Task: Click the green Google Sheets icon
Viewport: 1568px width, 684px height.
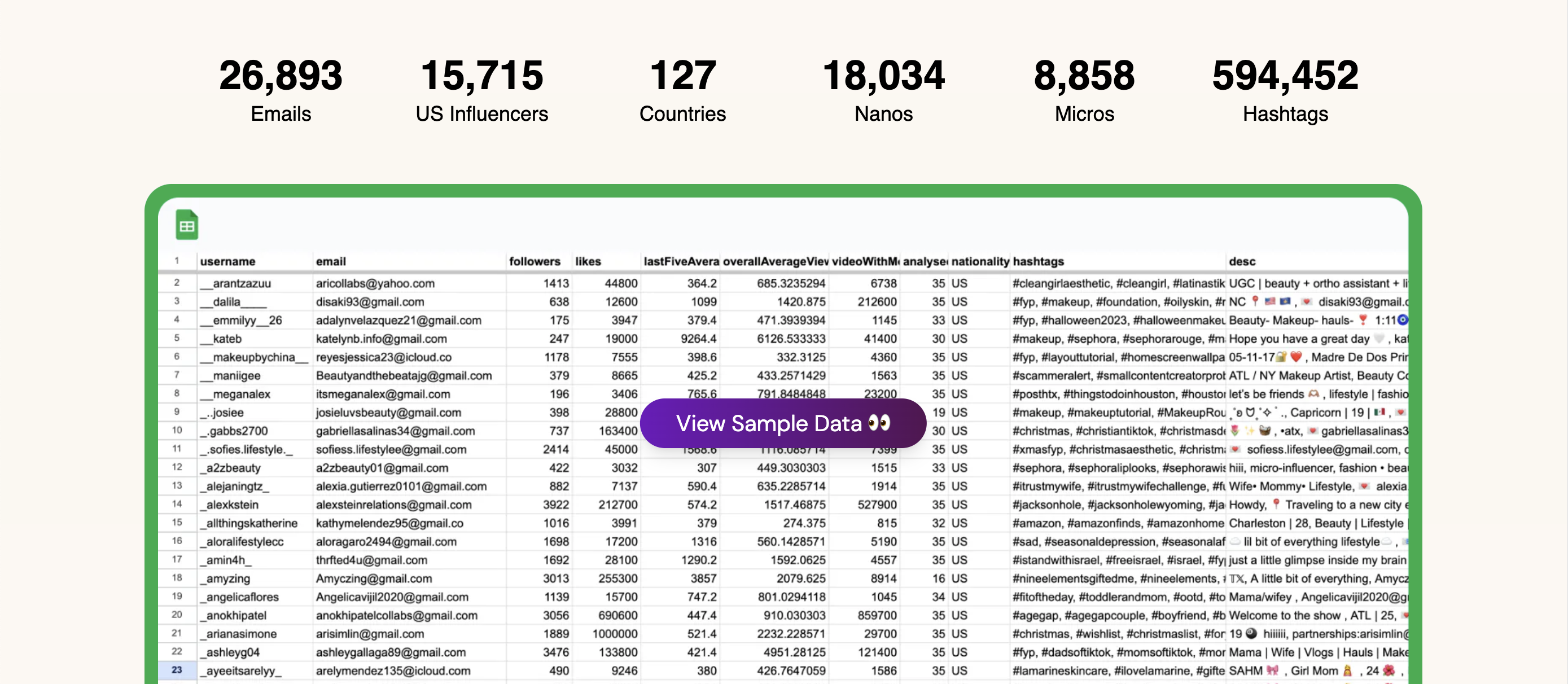Action: coord(187,225)
